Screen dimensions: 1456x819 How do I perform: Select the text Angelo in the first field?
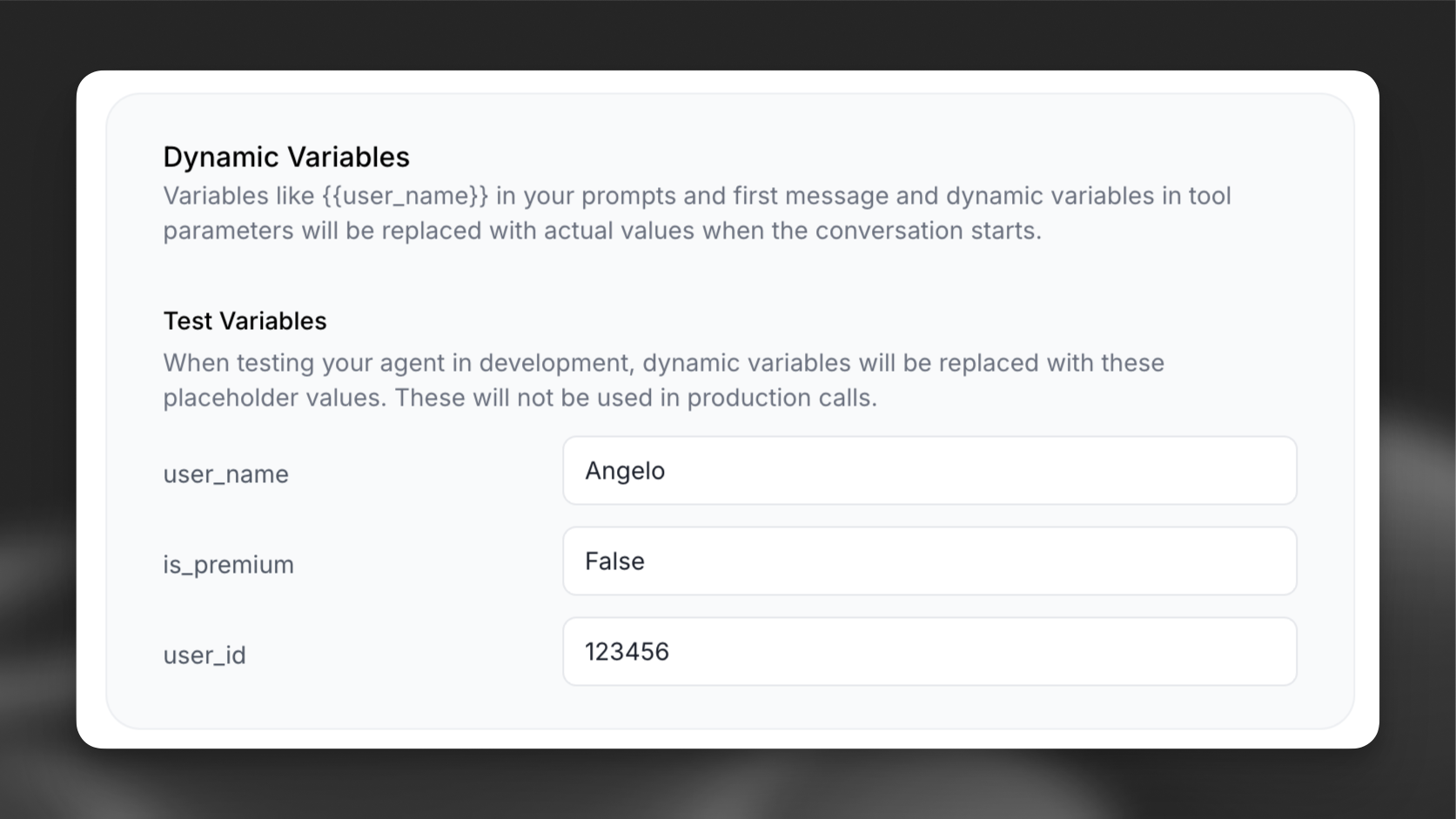click(x=623, y=471)
